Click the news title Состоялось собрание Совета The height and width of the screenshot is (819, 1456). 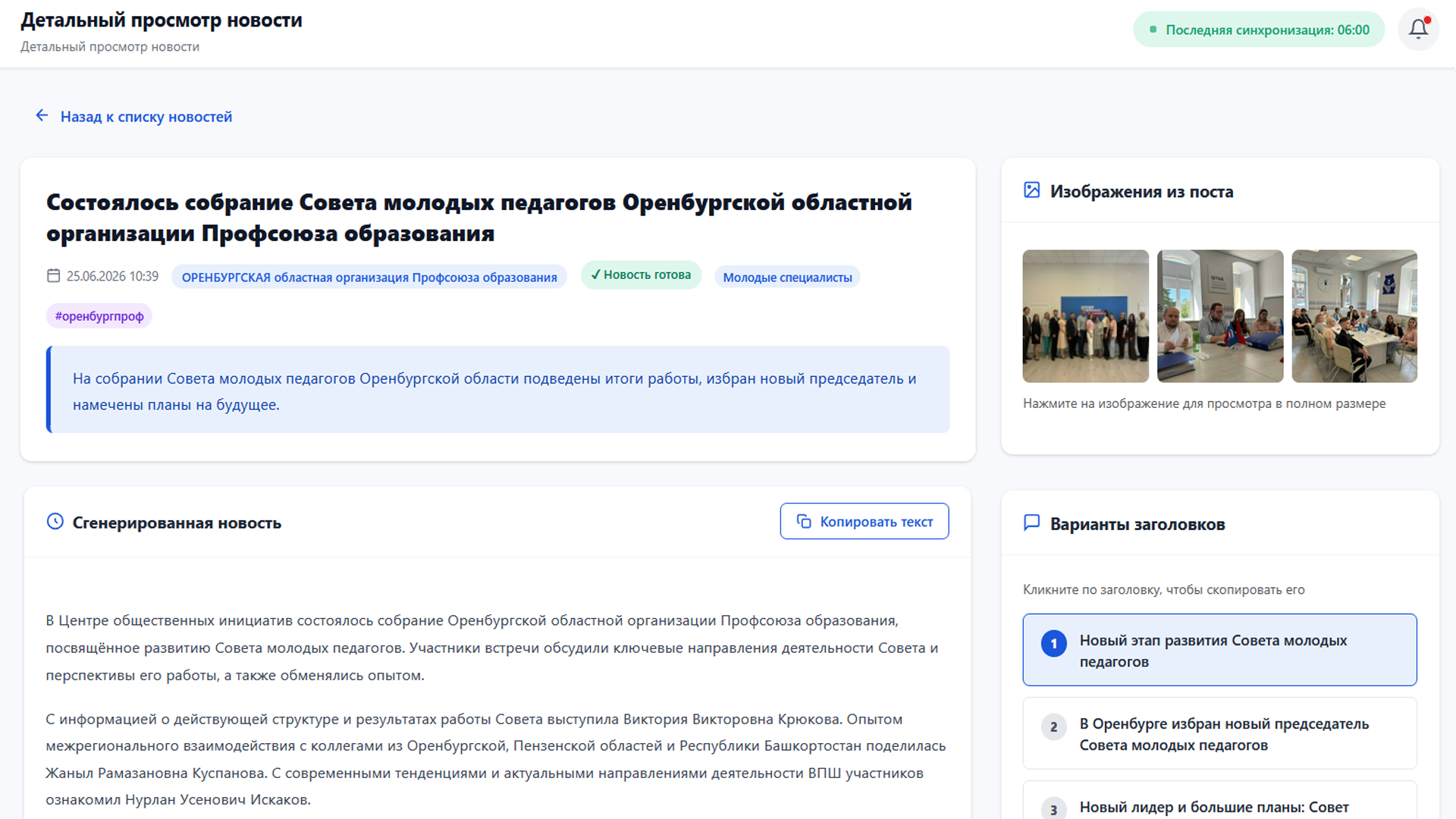[x=479, y=218]
